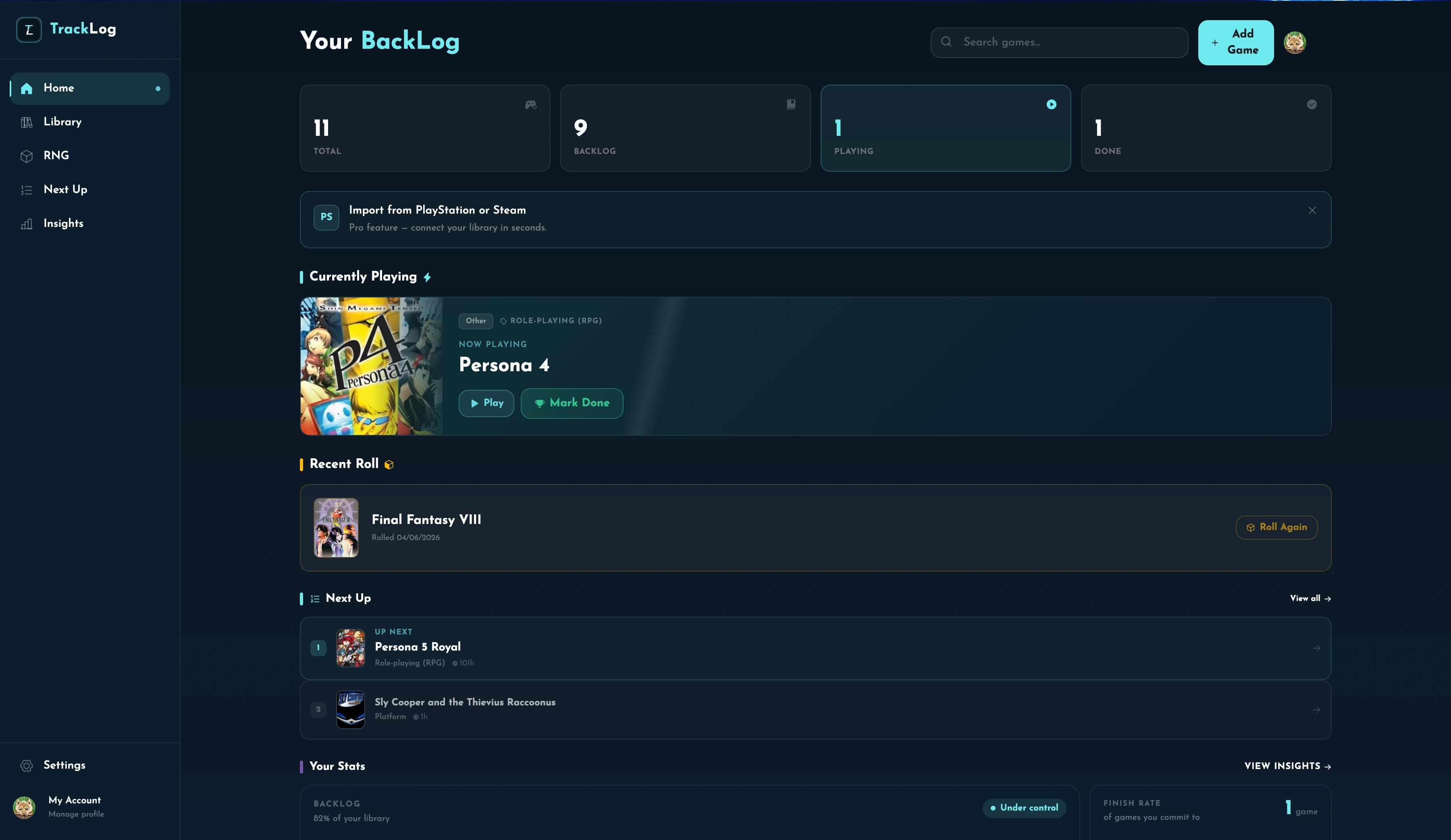Click the number 2 badge in Next Up
The height and width of the screenshot is (840, 1451).
[318, 710]
